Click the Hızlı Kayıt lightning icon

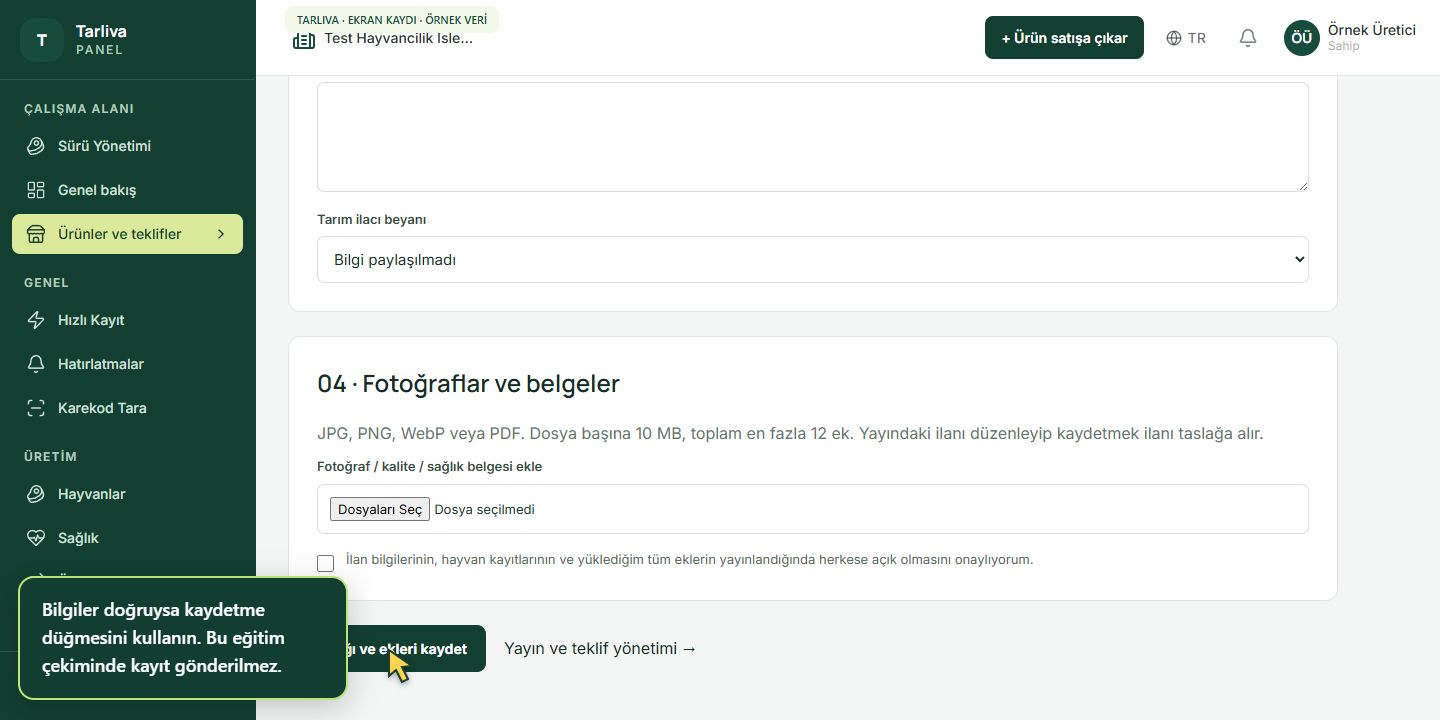click(36, 320)
